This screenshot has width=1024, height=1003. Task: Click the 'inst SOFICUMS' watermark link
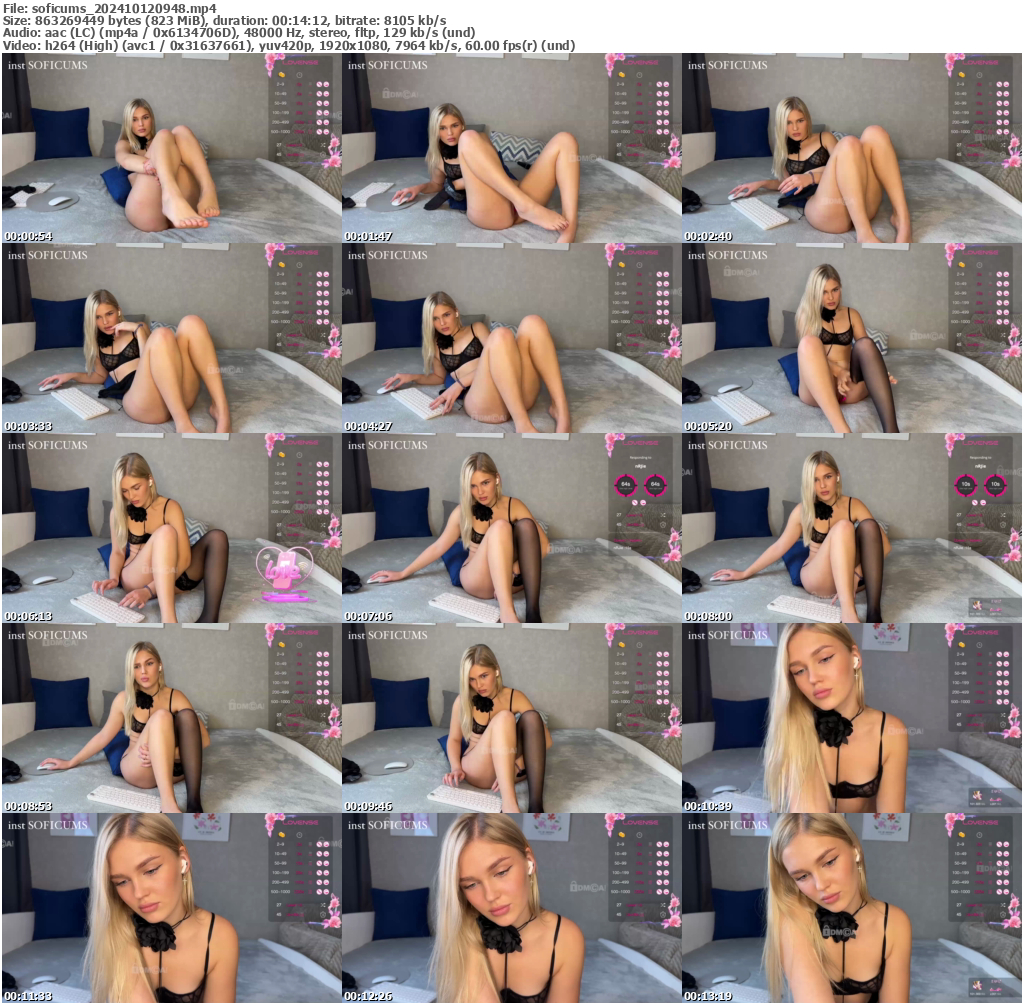[x=48, y=65]
